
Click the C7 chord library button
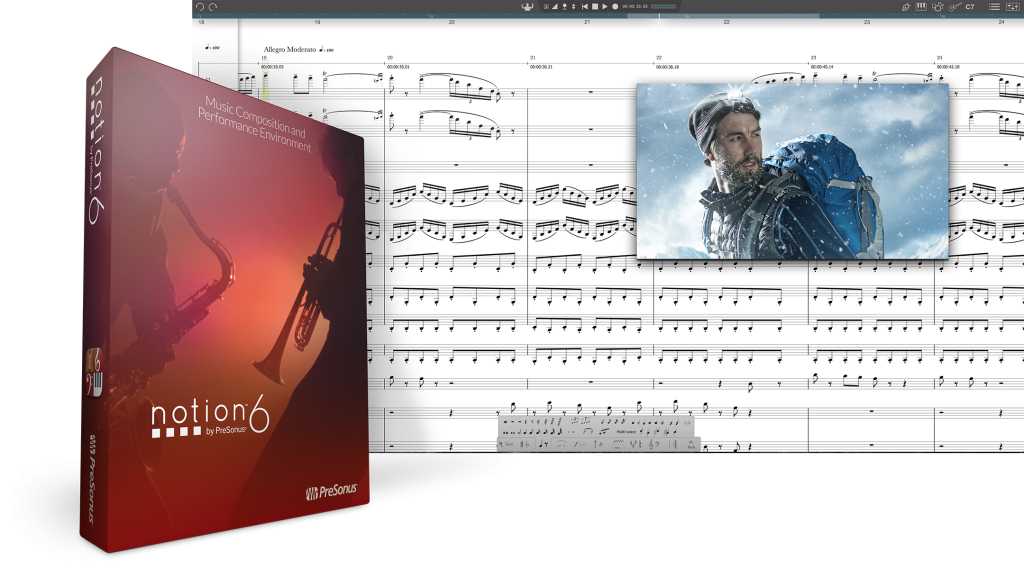tap(970, 7)
